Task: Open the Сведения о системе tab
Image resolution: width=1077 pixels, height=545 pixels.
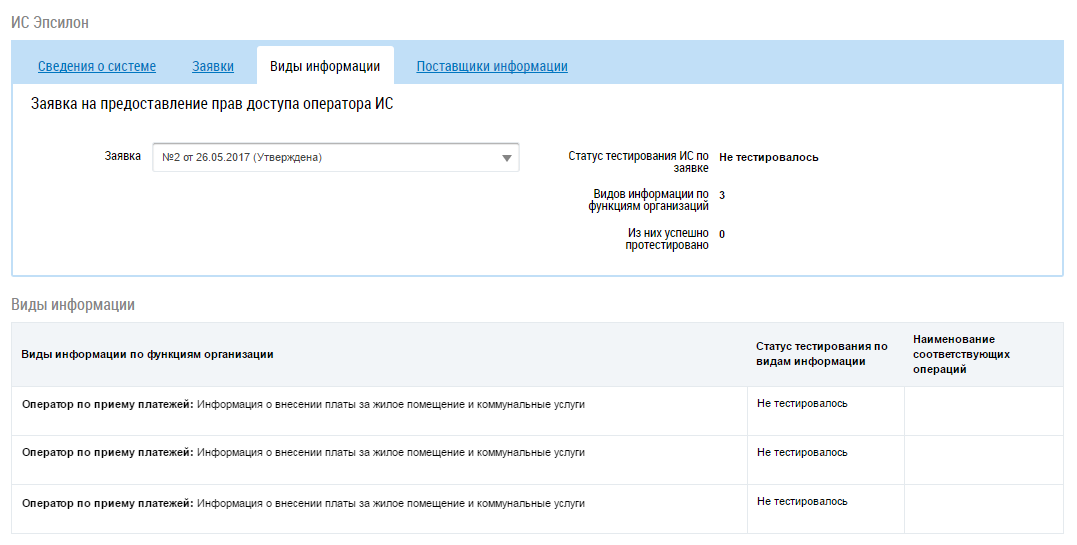Action: 97,67
